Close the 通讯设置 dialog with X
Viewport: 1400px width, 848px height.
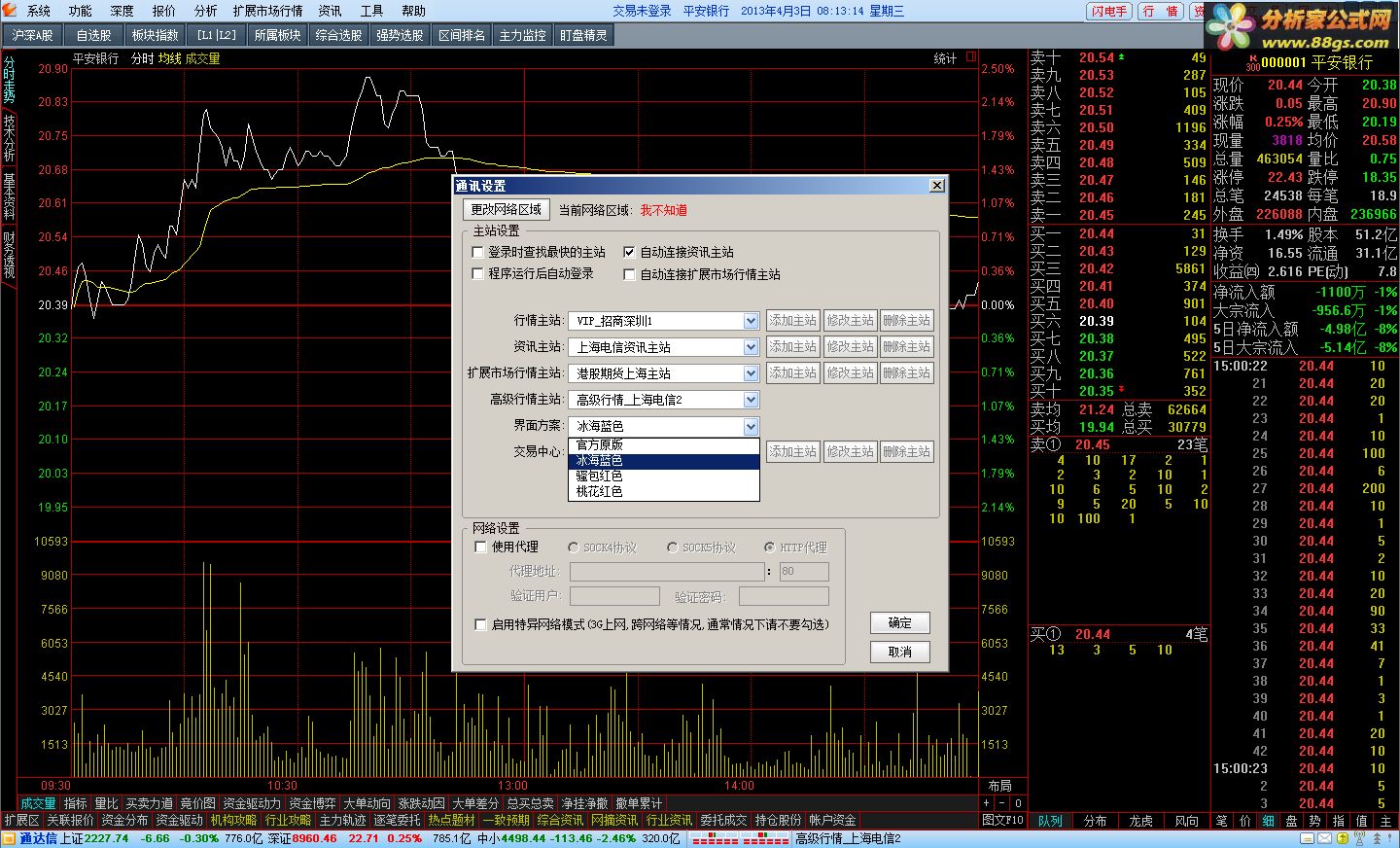[937, 186]
